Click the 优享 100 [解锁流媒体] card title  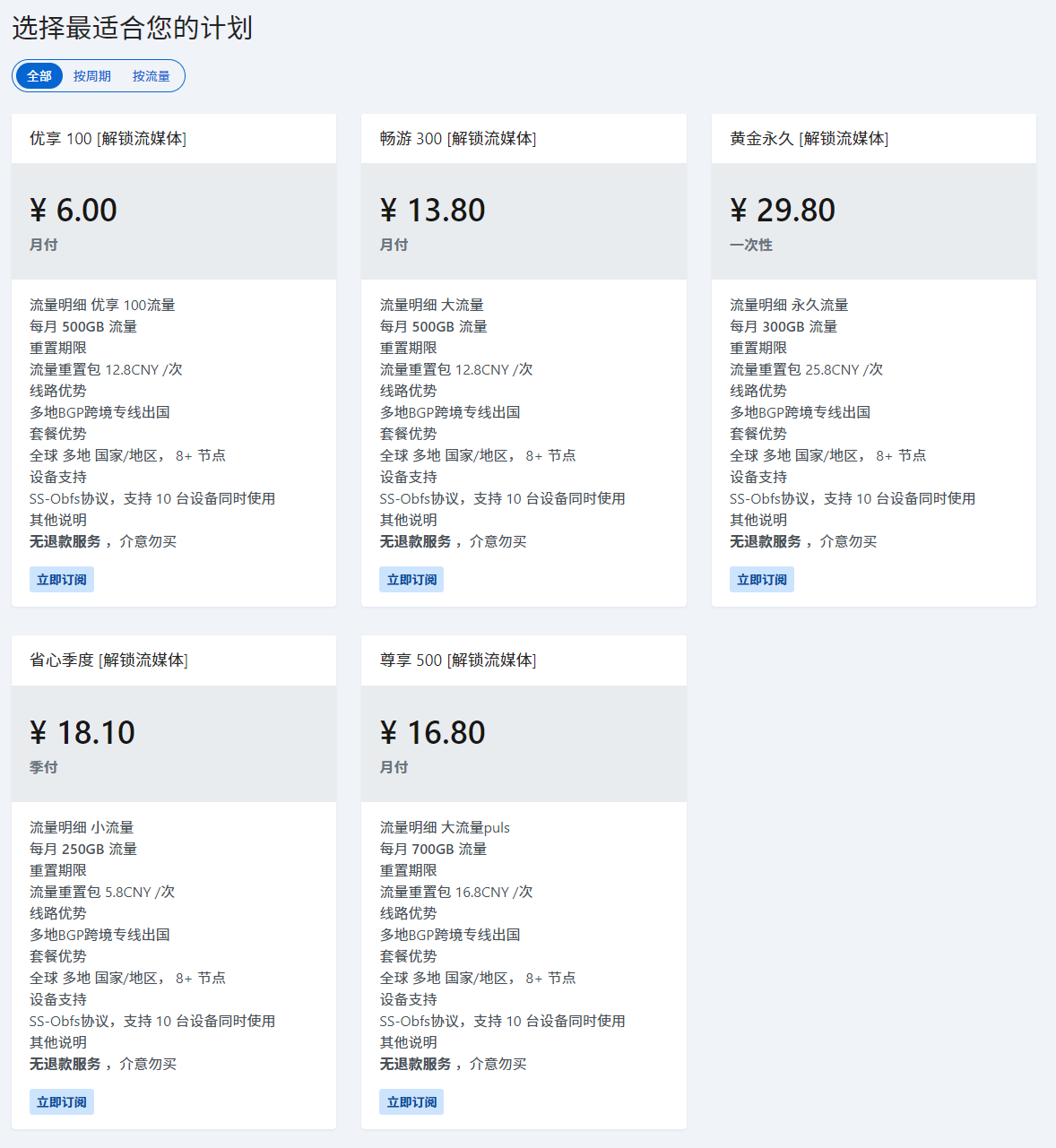[x=108, y=139]
